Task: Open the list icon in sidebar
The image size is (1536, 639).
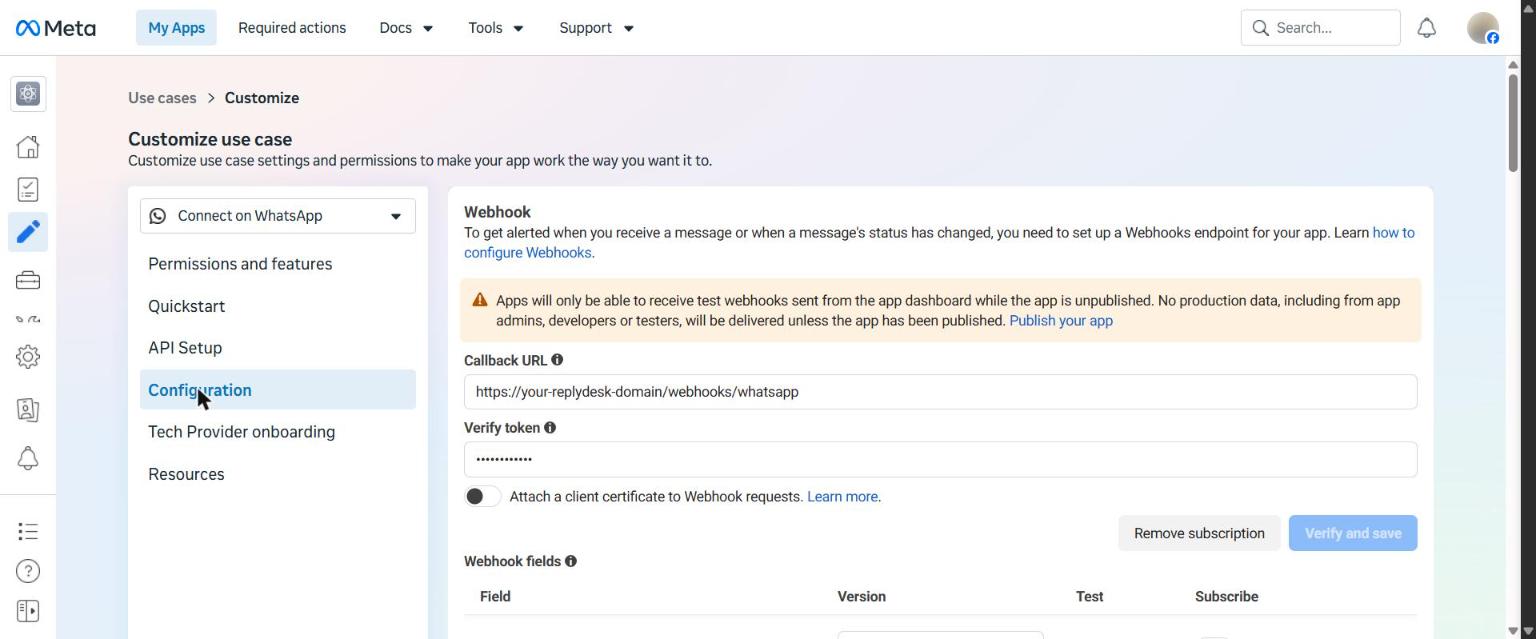Action: click(x=28, y=531)
